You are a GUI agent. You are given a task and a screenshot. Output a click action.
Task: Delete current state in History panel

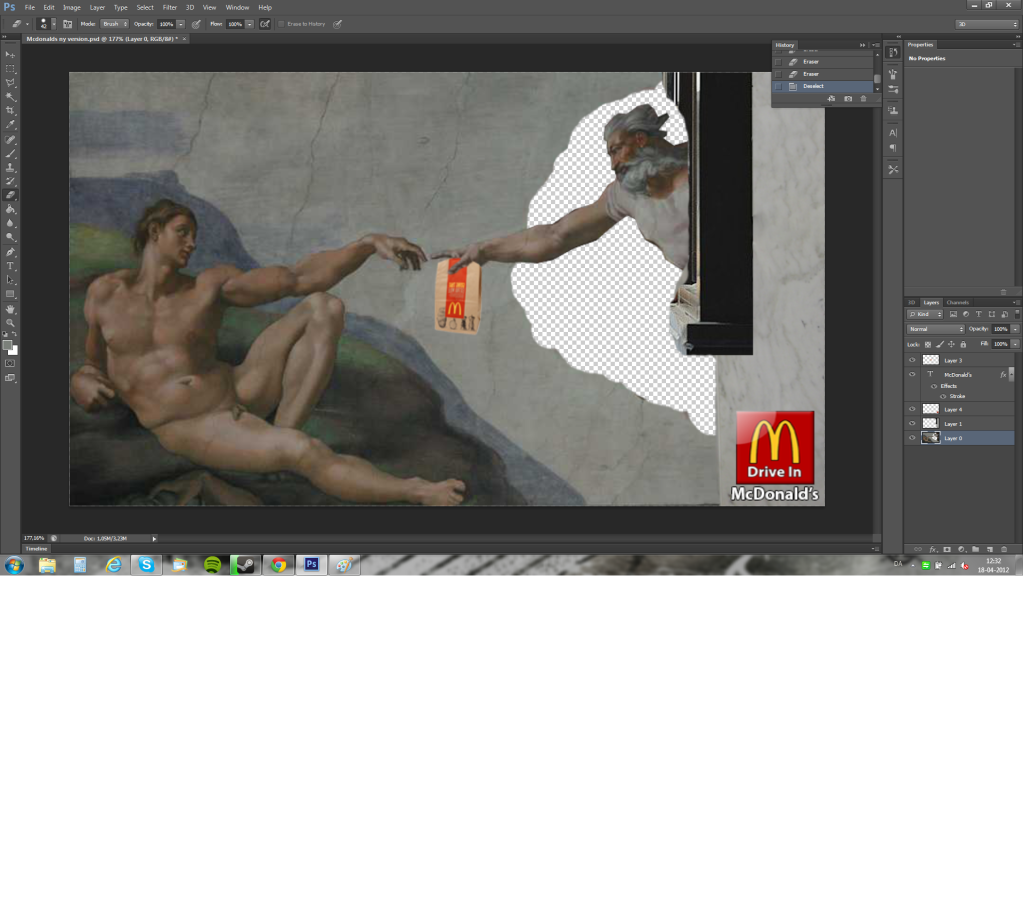pos(863,98)
